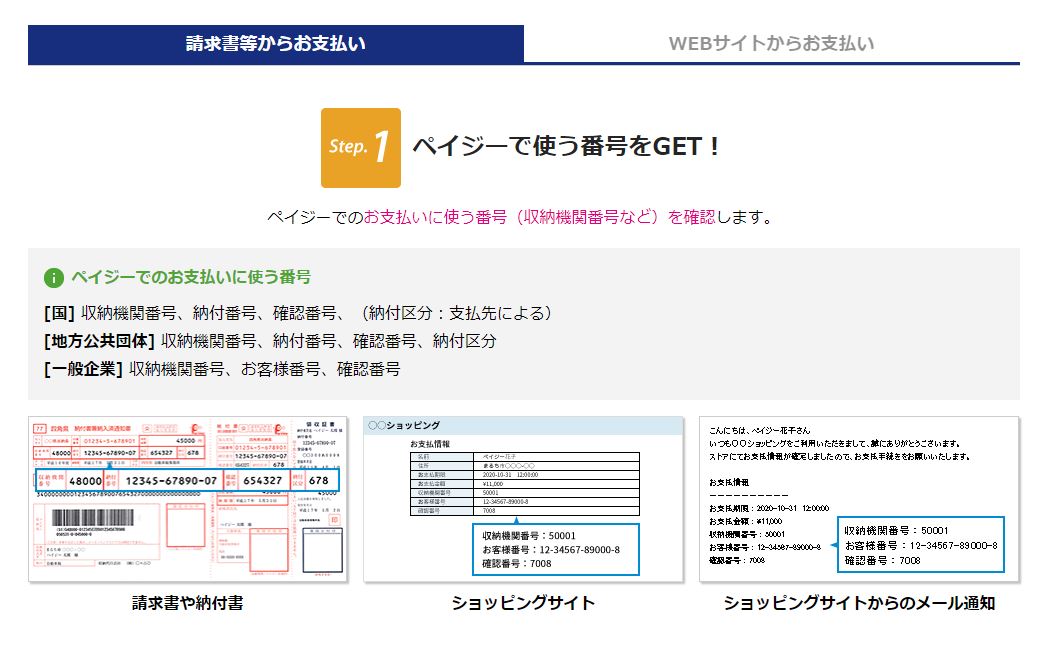Click the orange Step 1 badge
Viewport: 1059px width, 646px height.
click(360, 148)
